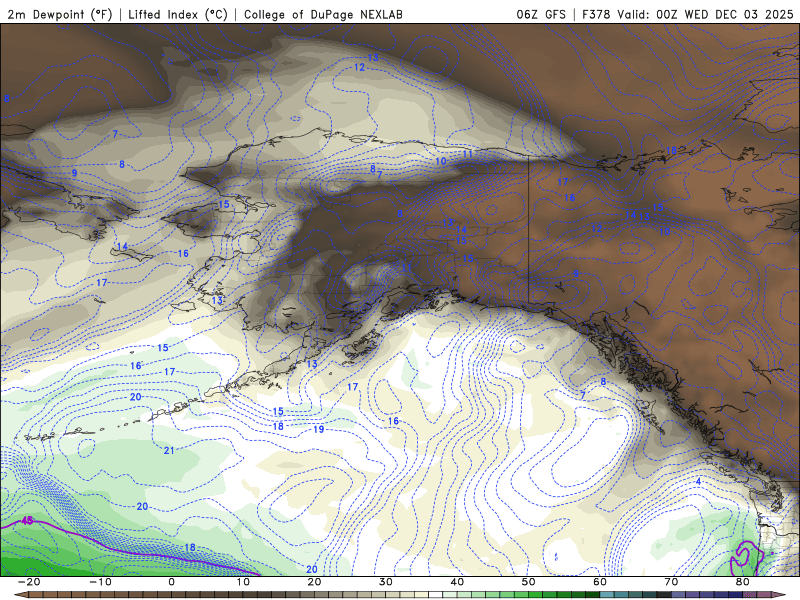Click the '70' tick on the color scale

tap(671, 582)
